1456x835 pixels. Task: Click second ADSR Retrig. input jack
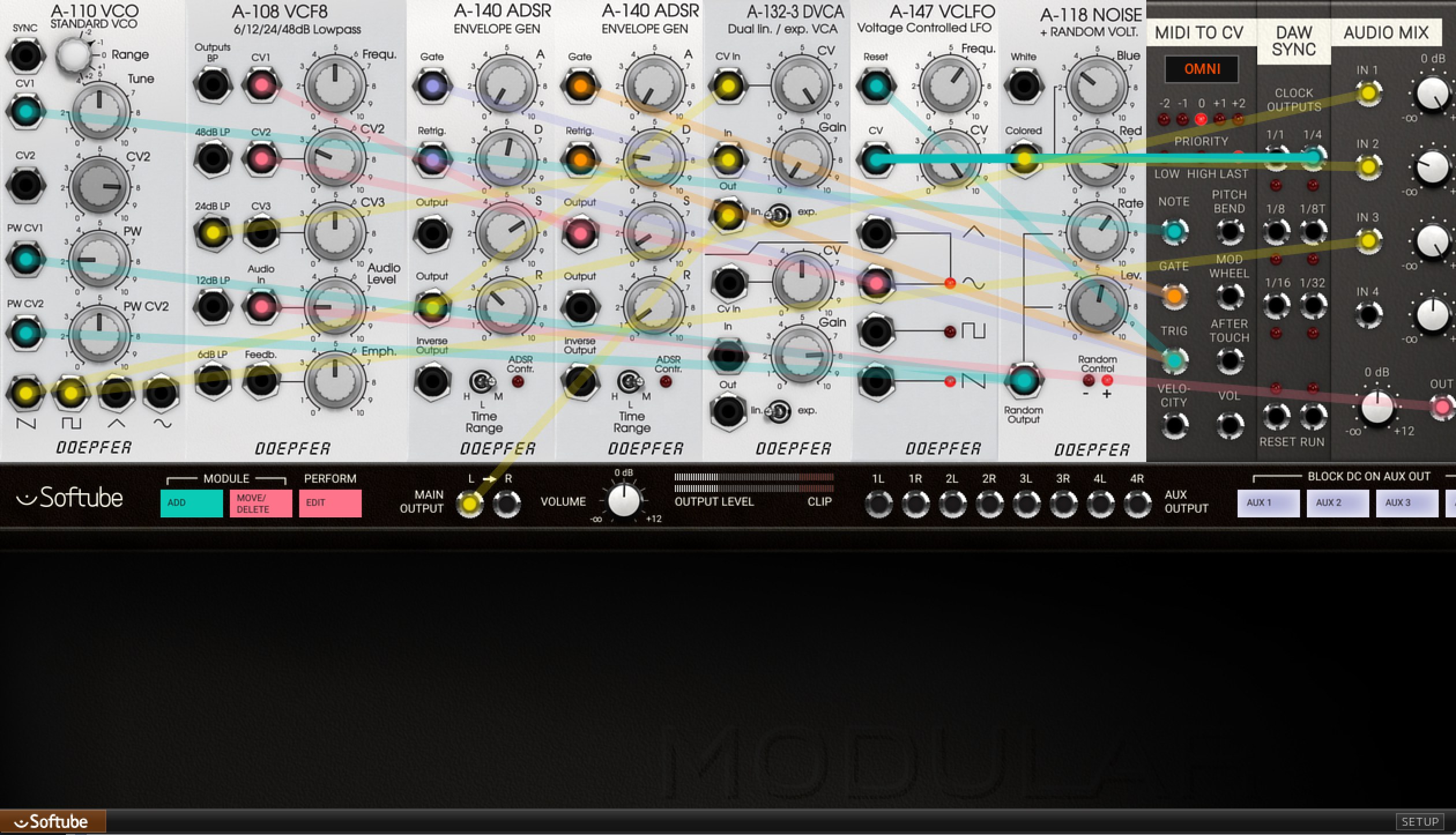(580, 159)
